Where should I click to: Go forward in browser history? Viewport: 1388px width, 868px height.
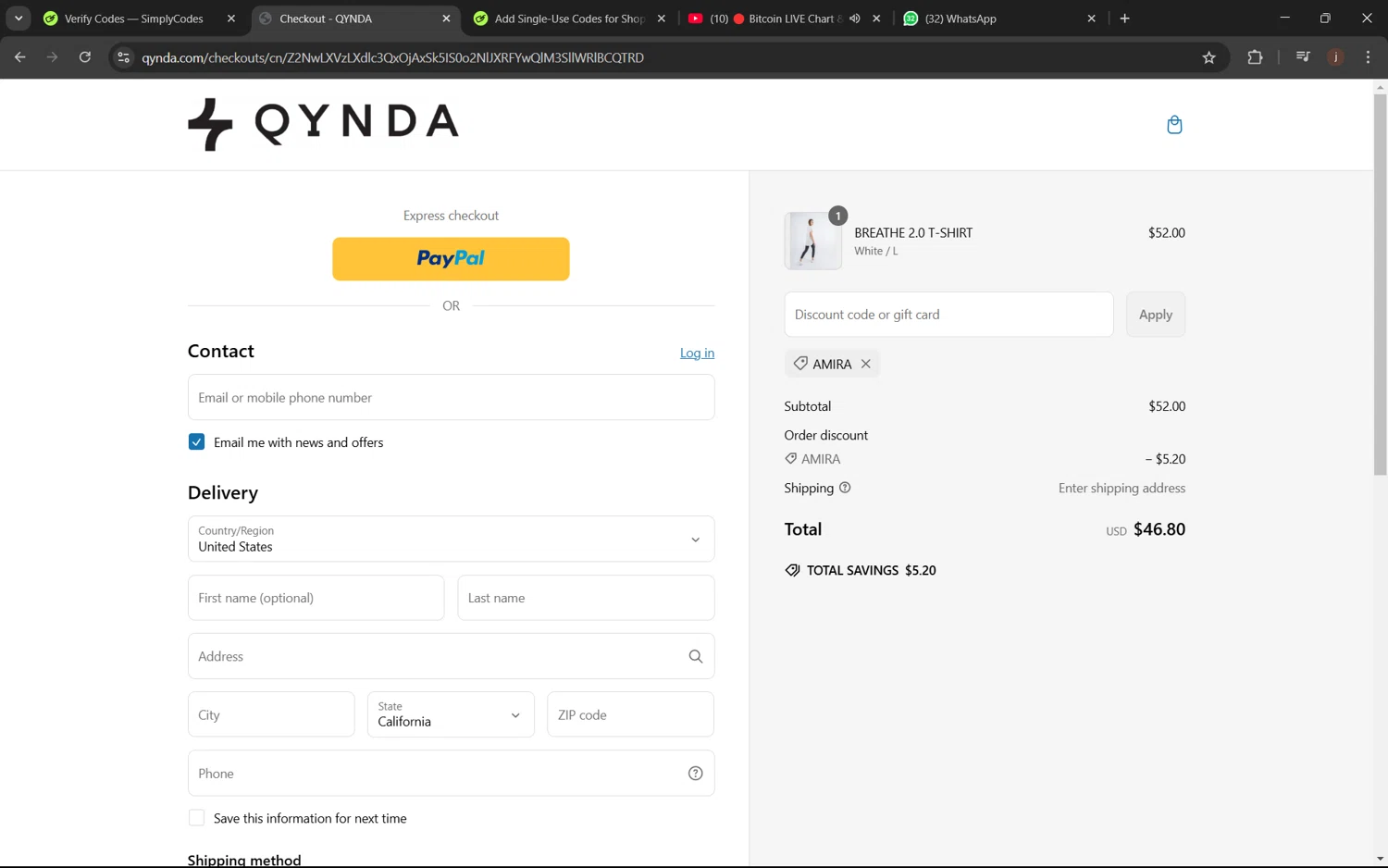[x=53, y=57]
